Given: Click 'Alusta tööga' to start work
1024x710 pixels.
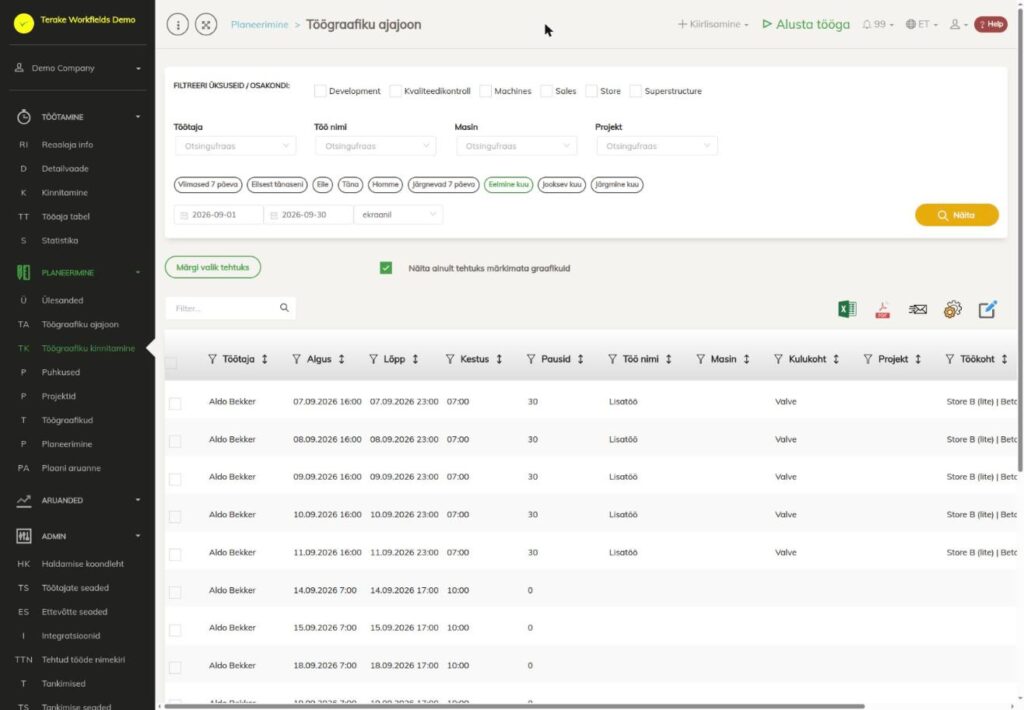Looking at the screenshot, I should tap(806, 24).
